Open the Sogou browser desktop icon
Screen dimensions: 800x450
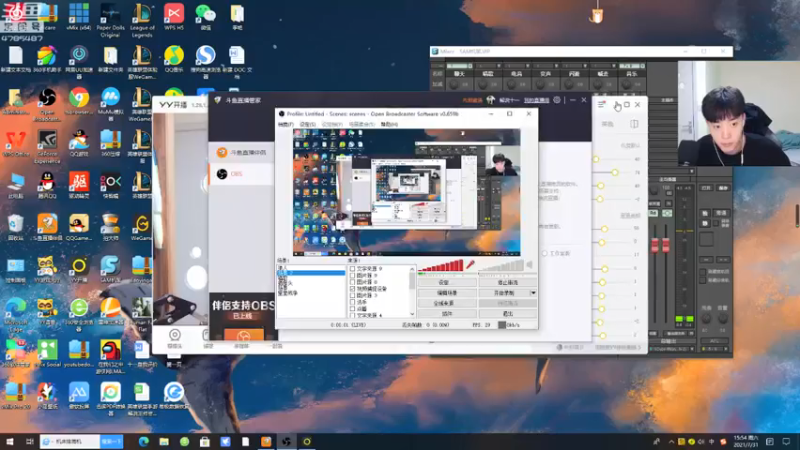tap(206, 62)
